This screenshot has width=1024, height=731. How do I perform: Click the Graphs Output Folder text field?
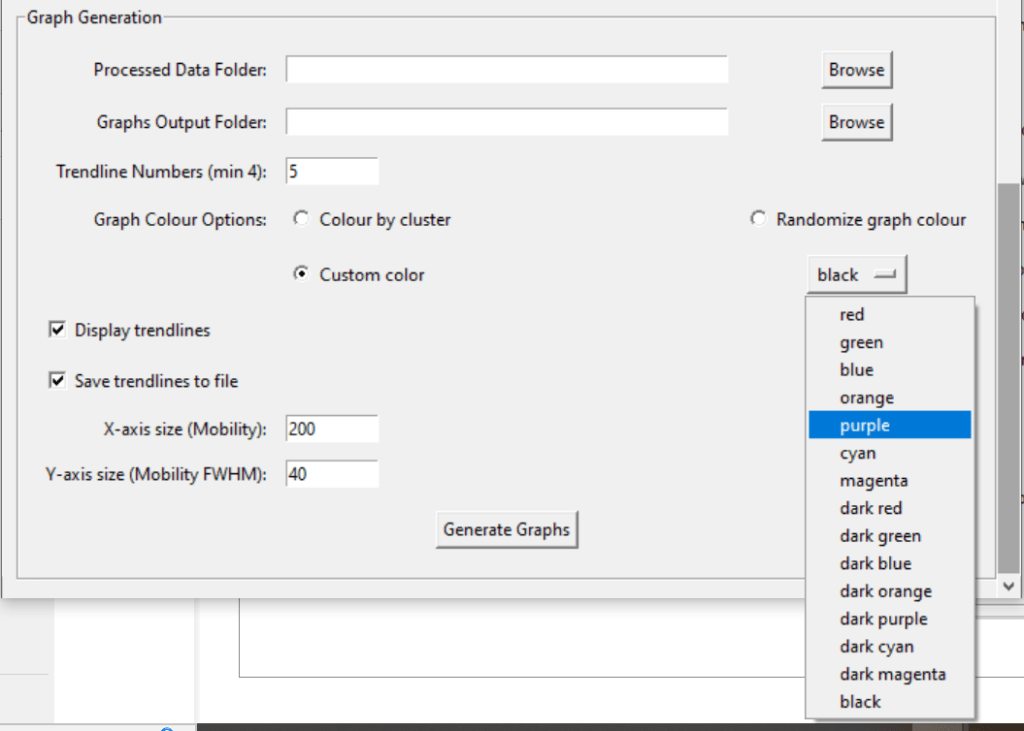click(x=507, y=122)
